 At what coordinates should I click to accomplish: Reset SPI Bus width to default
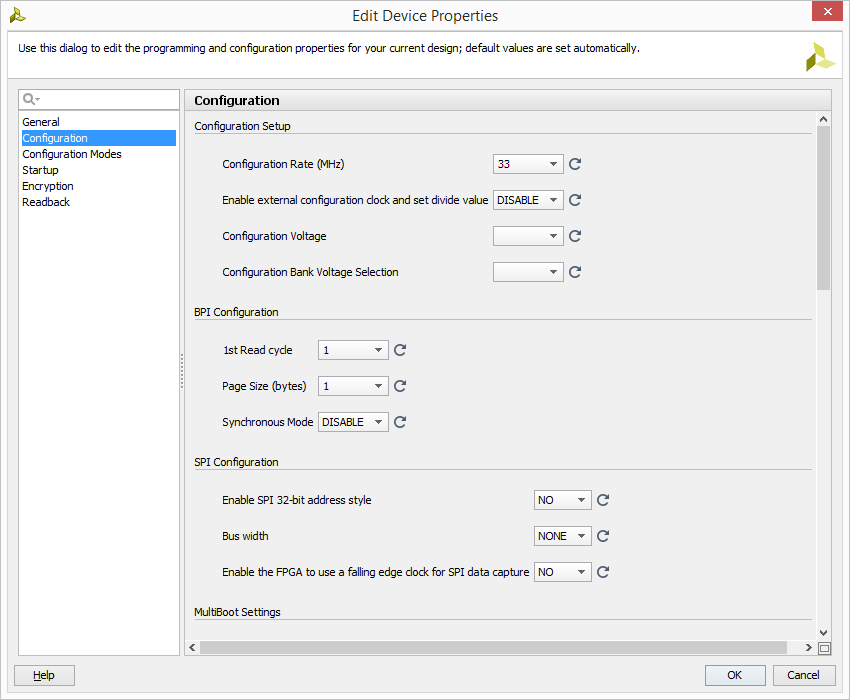pos(603,536)
